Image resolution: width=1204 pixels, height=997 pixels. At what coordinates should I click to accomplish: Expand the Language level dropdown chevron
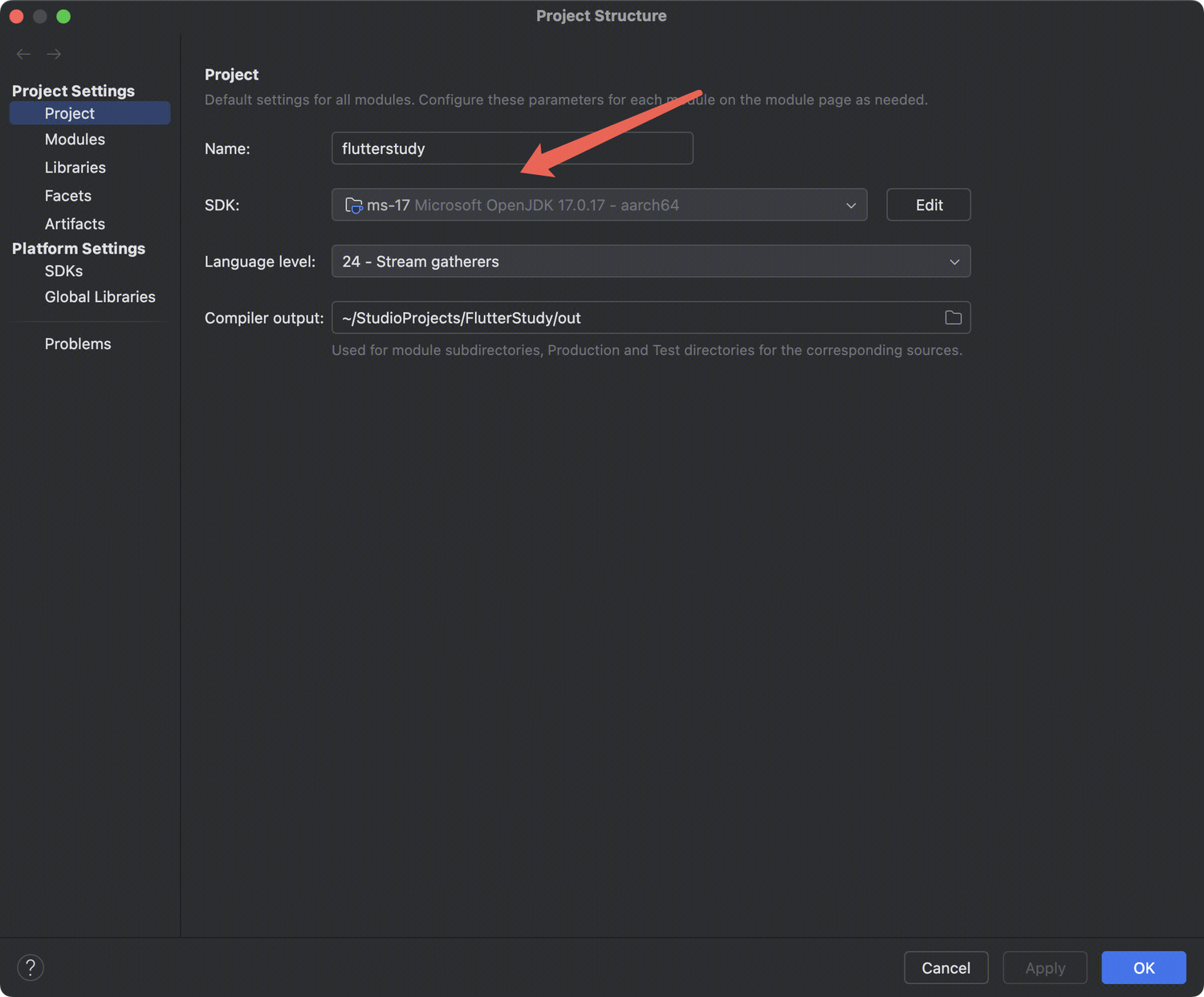pyautogui.click(x=954, y=262)
